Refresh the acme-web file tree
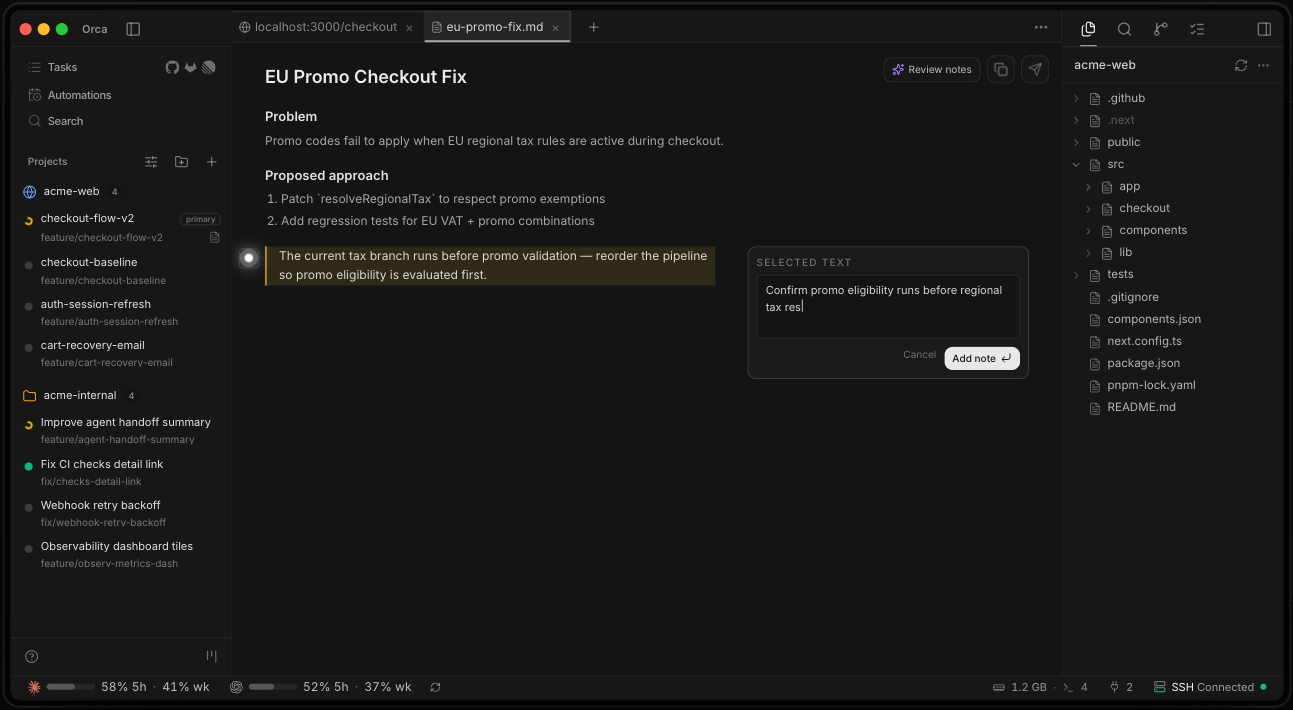The image size is (1293, 710). [x=1241, y=65]
